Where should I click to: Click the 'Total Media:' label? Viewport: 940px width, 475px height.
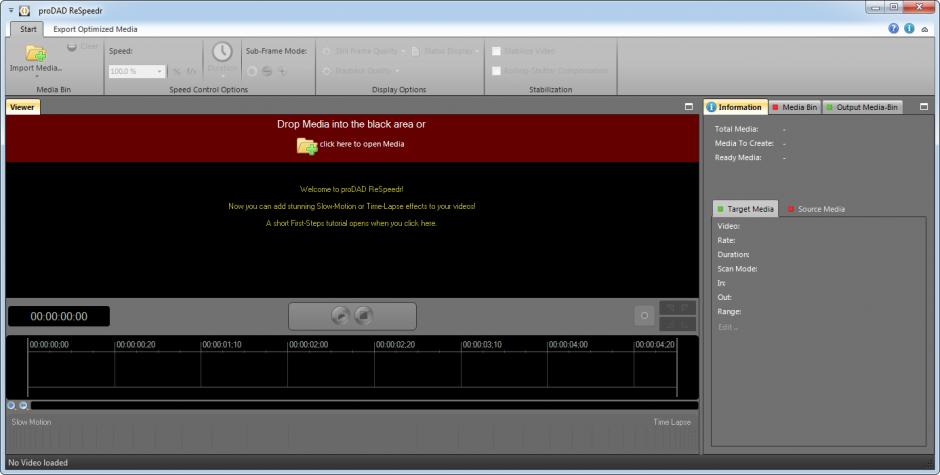pyautogui.click(x=736, y=129)
